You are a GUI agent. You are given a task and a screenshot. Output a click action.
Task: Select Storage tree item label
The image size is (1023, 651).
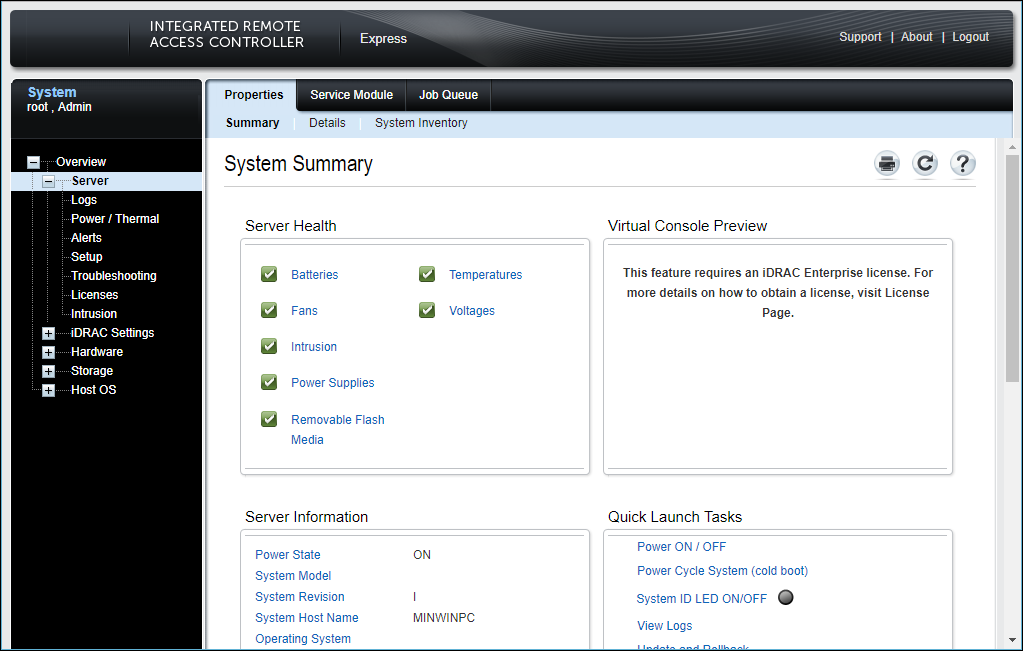pos(91,370)
